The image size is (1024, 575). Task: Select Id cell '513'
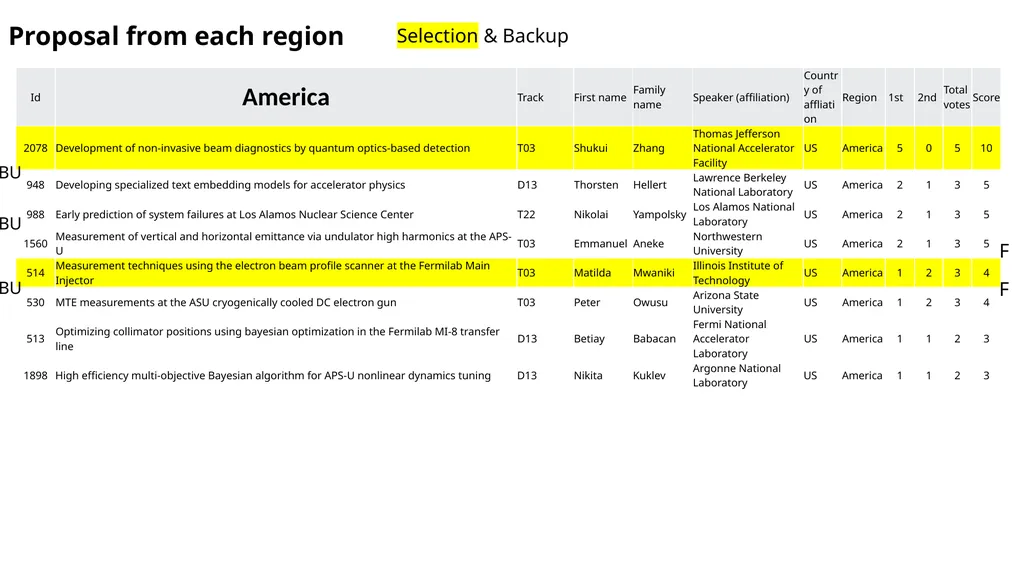[35, 339]
